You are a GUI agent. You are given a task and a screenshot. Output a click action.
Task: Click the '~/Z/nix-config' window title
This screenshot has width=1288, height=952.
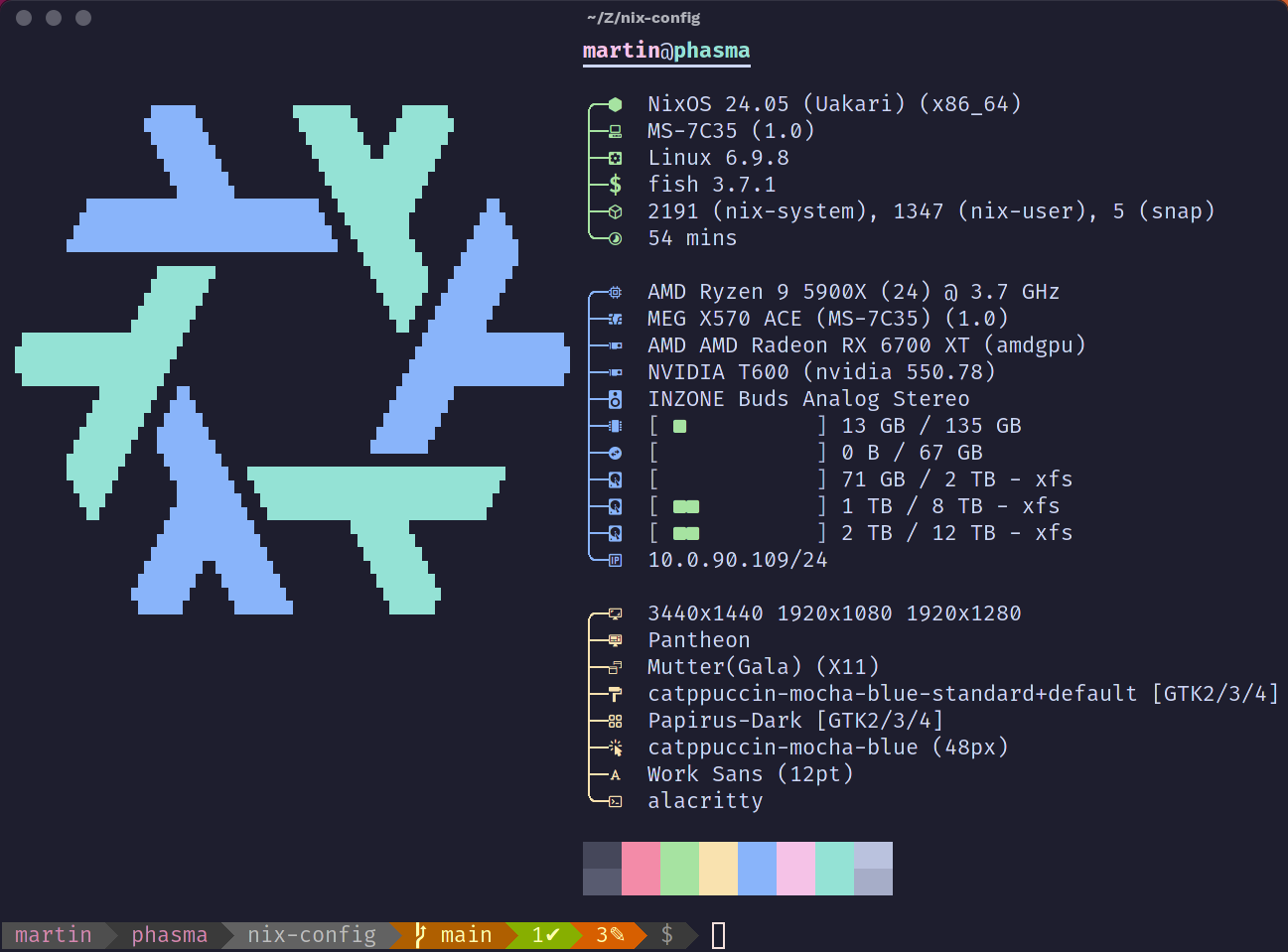(x=644, y=18)
